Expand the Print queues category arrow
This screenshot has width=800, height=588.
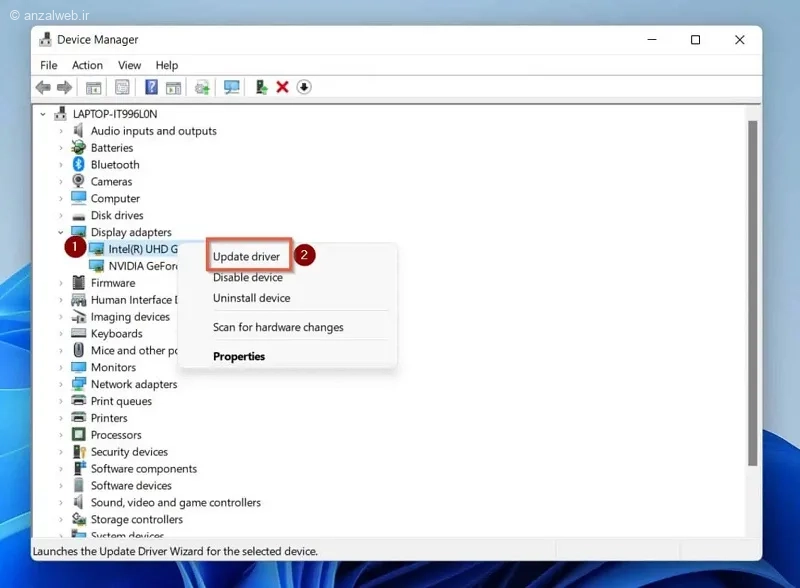pos(61,401)
